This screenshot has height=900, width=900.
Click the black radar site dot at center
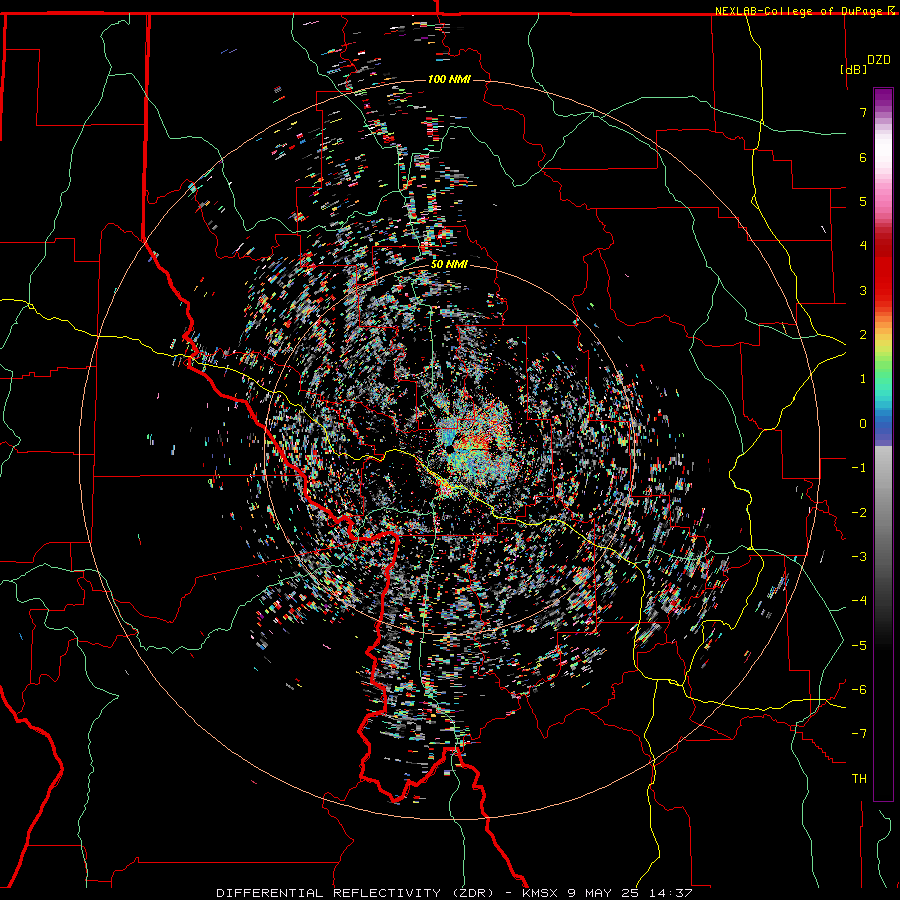449,447
